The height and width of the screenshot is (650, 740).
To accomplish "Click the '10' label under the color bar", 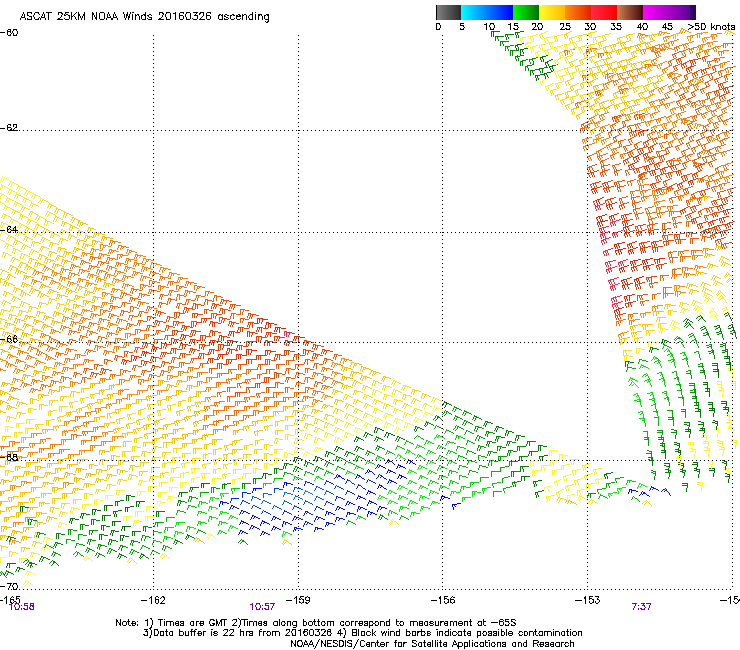I will tap(489, 26).
